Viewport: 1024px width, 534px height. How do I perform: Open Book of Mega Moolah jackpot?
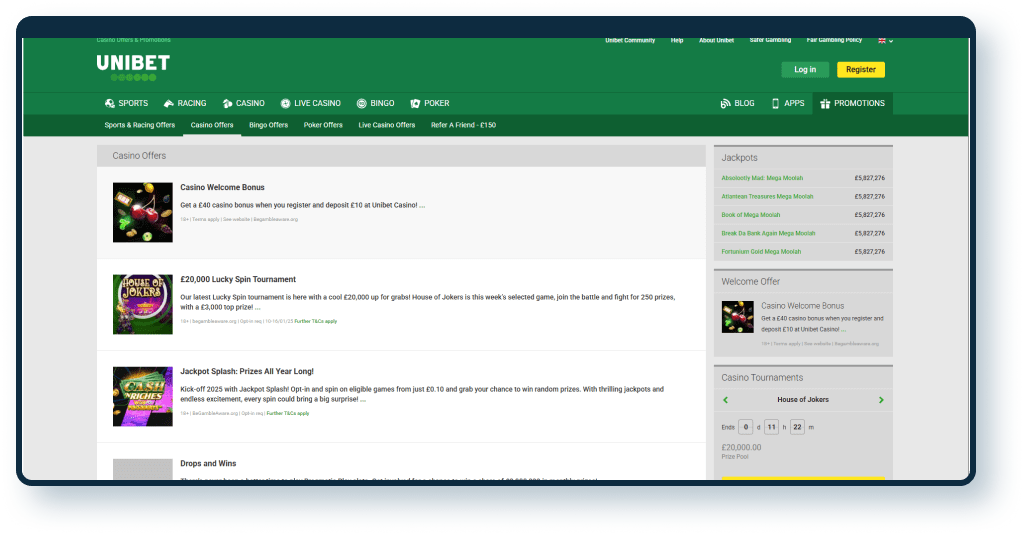pyautogui.click(x=750, y=215)
